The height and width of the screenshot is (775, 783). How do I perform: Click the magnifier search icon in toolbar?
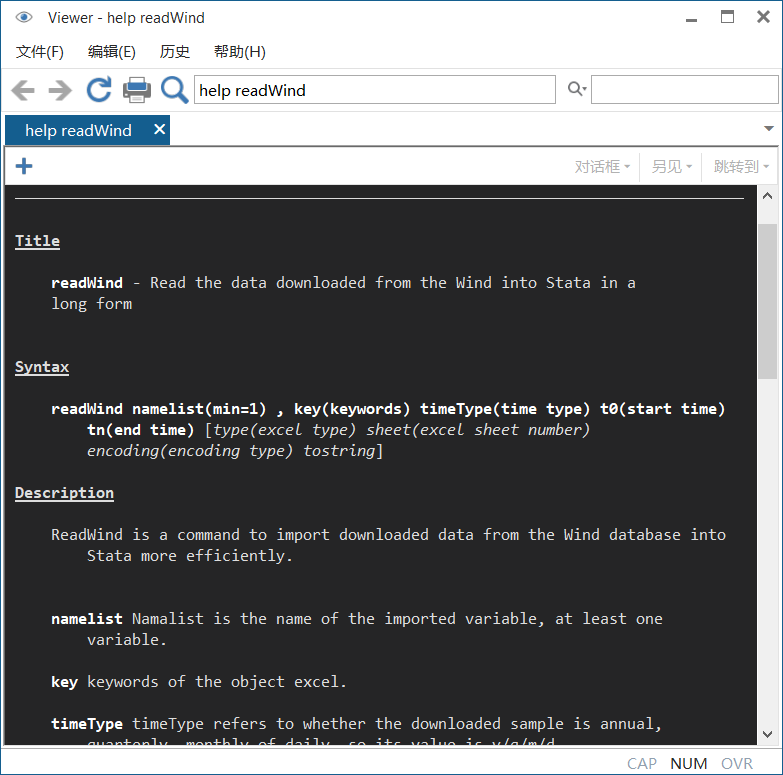[x=175, y=90]
